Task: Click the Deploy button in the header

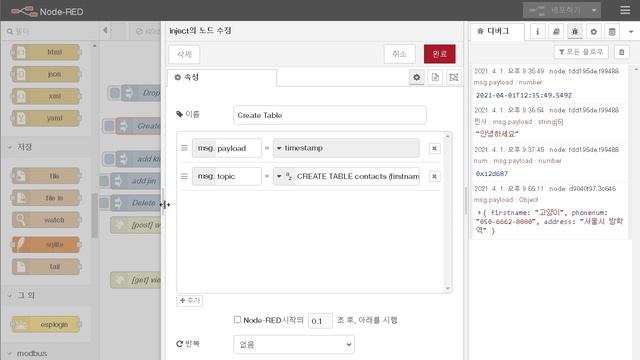Action: [x=556, y=10]
